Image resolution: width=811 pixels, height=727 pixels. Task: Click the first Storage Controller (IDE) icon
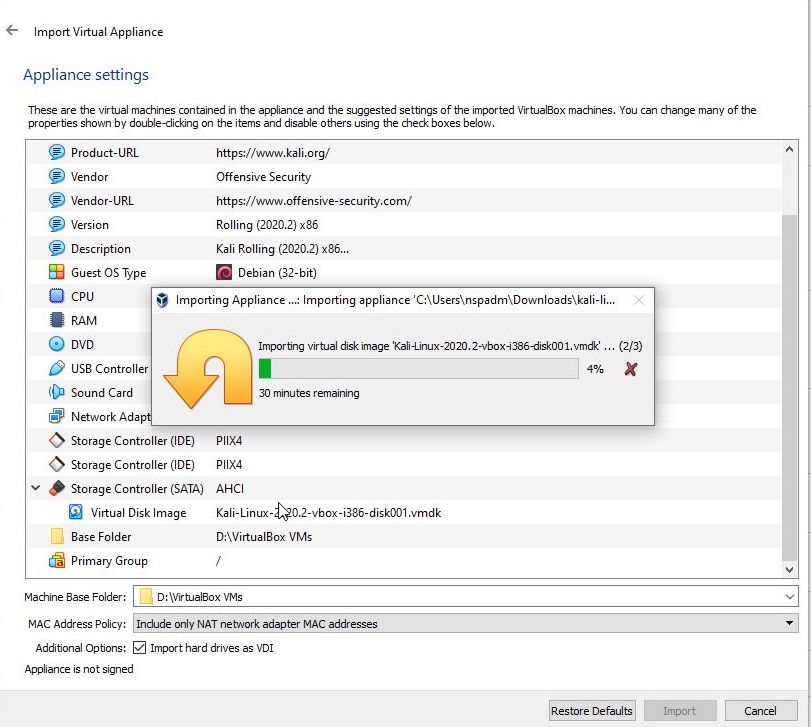click(56, 441)
